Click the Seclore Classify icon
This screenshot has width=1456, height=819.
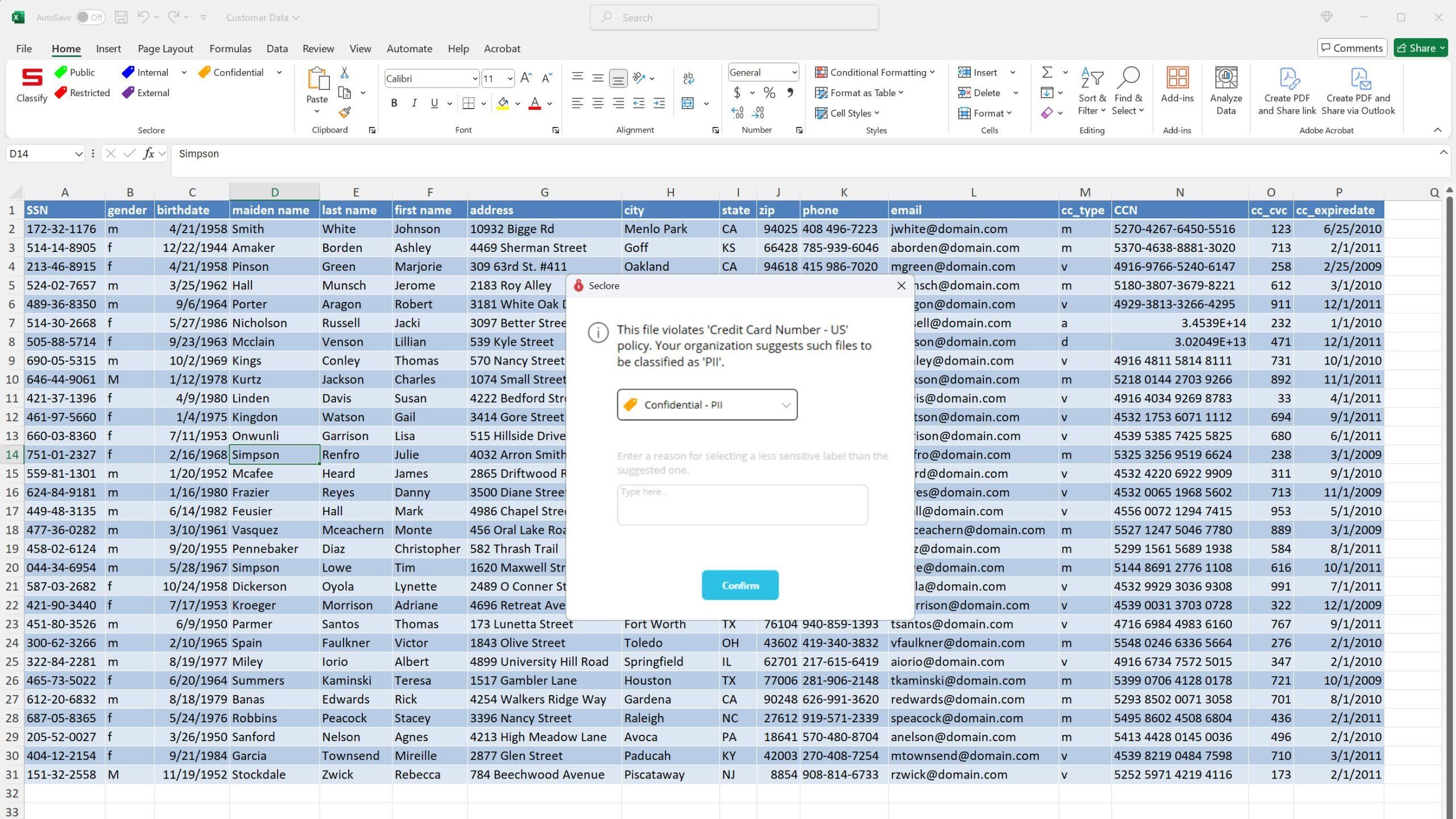pos(32,85)
